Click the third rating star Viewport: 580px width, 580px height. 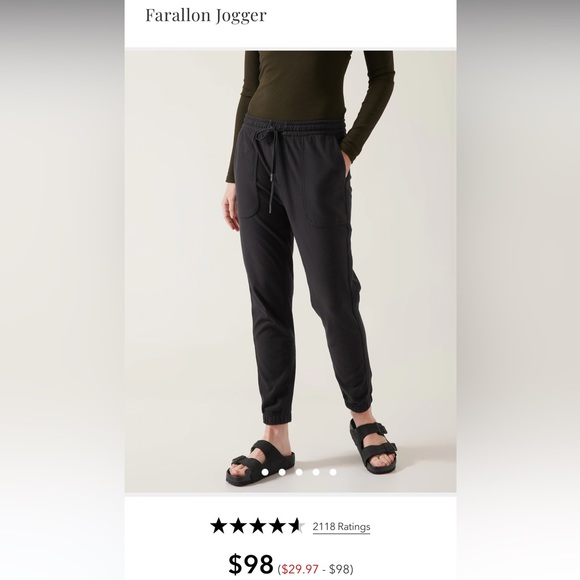[258, 526]
